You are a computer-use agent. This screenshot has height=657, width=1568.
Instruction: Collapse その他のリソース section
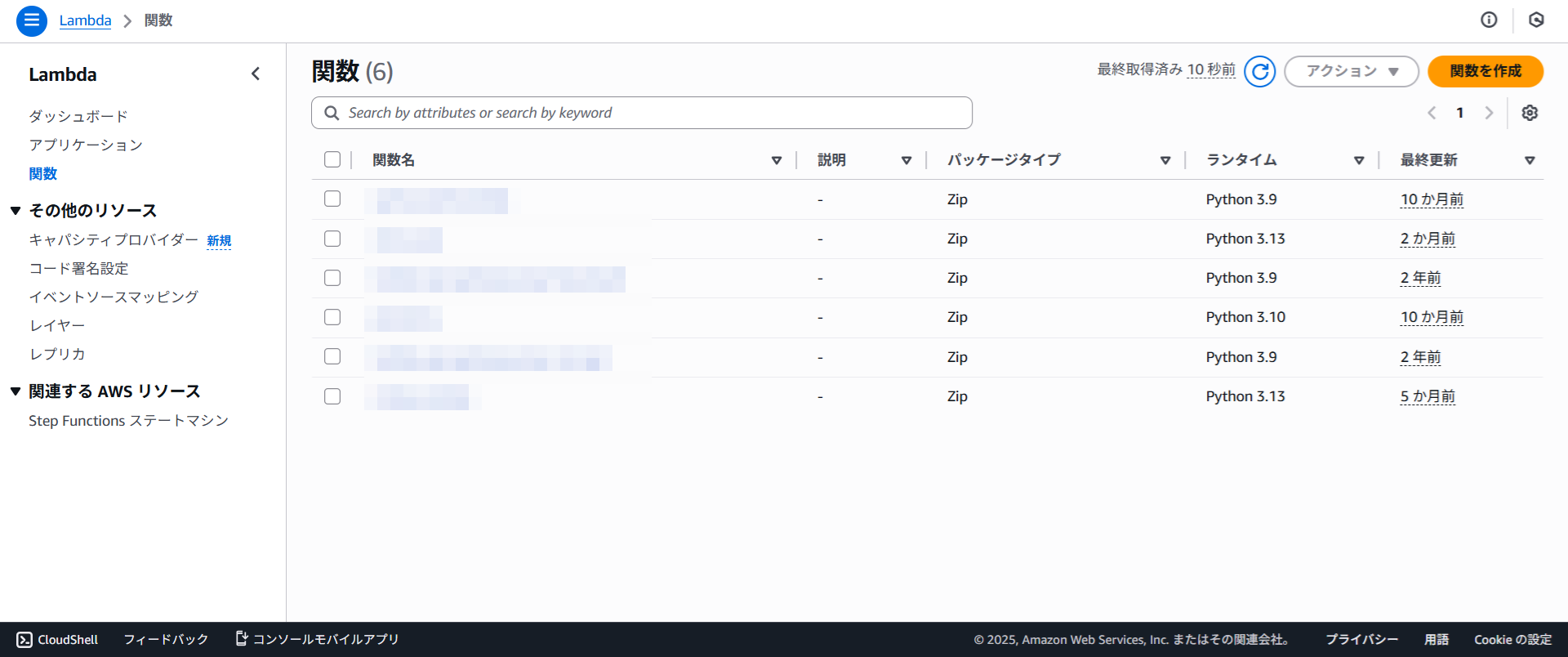(x=16, y=211)
